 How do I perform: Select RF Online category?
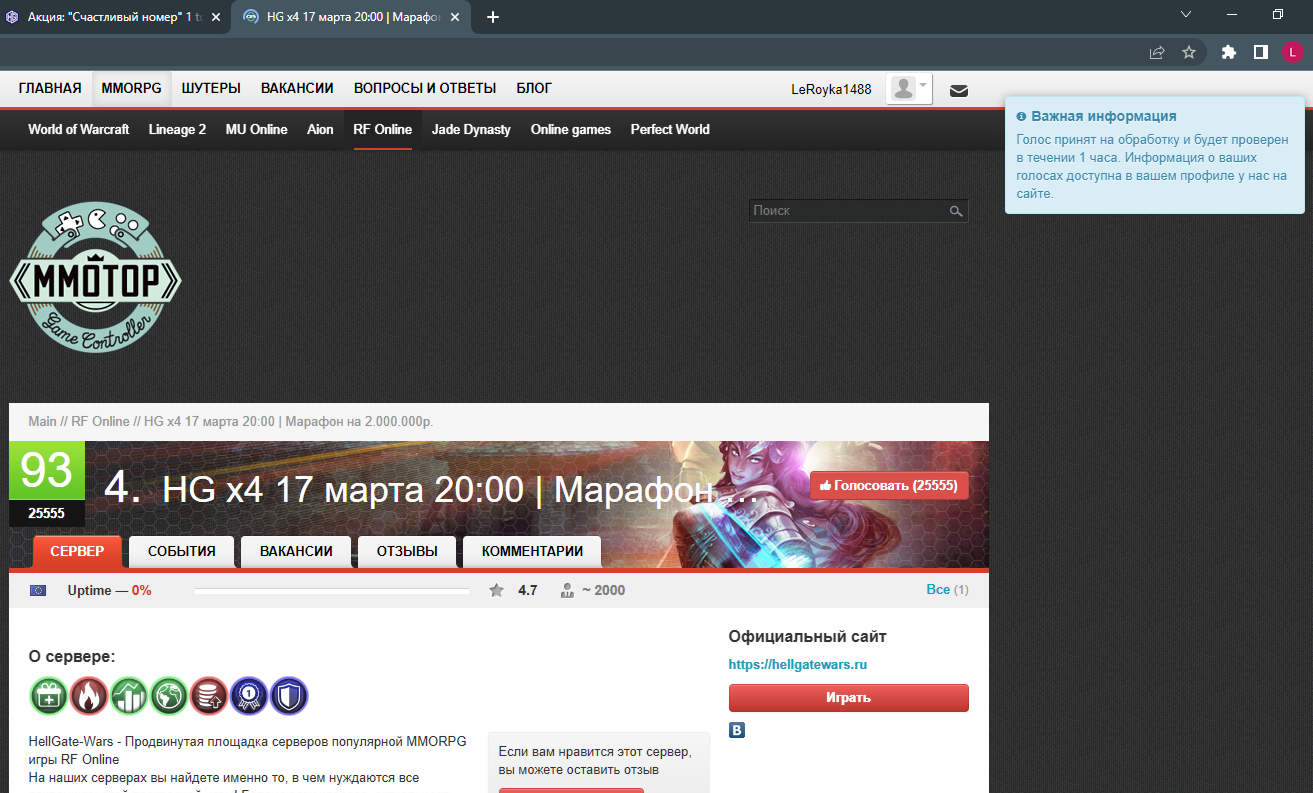pos(382,129)
